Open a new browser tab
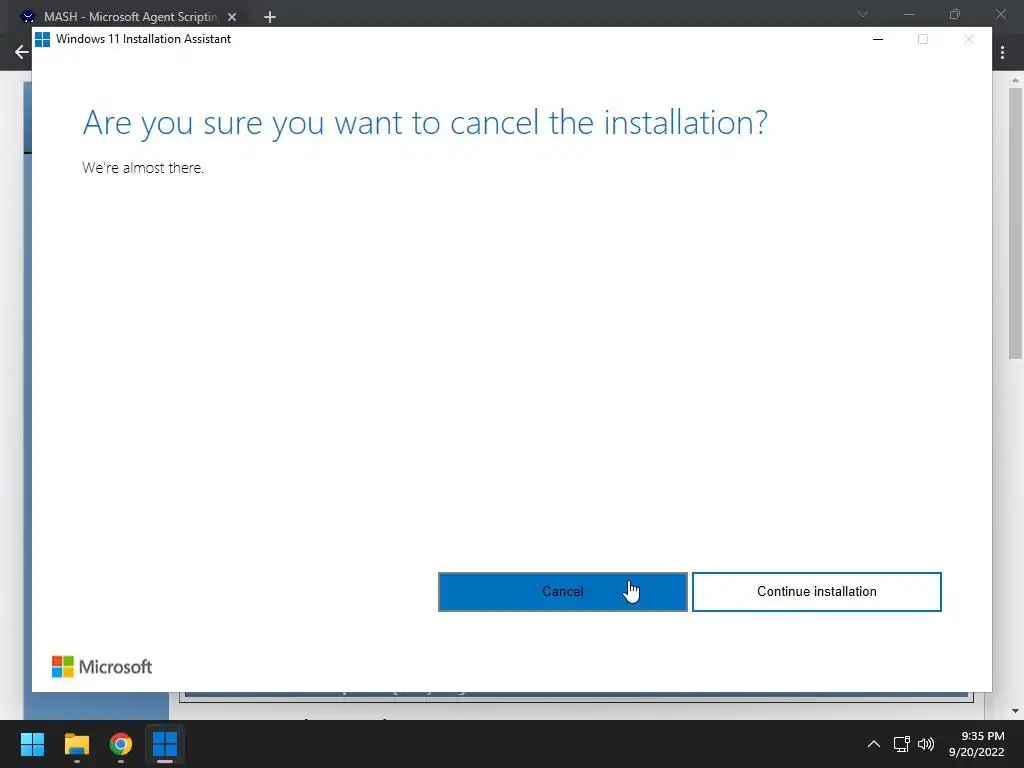Screen dimensions: 1024x768 270,17
